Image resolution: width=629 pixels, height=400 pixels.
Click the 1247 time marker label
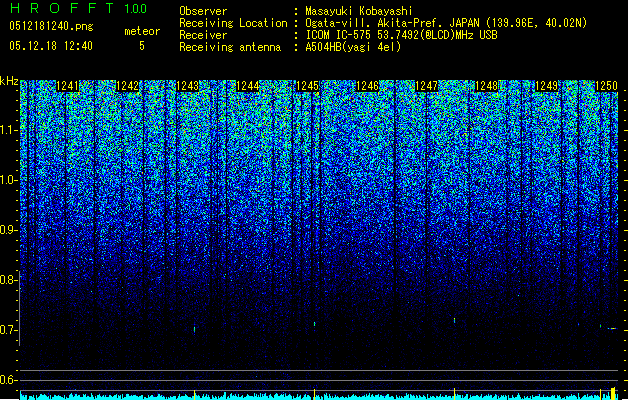426,86
